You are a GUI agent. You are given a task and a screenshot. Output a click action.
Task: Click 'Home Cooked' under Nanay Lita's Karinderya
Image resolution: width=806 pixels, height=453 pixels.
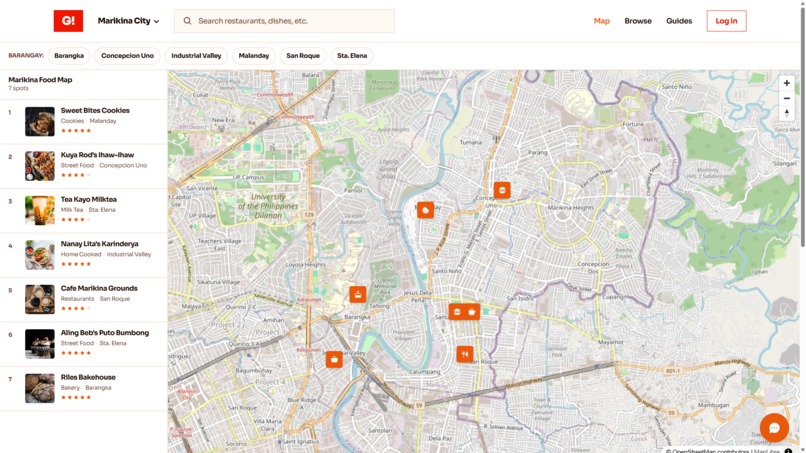click(x=81, y=254)
